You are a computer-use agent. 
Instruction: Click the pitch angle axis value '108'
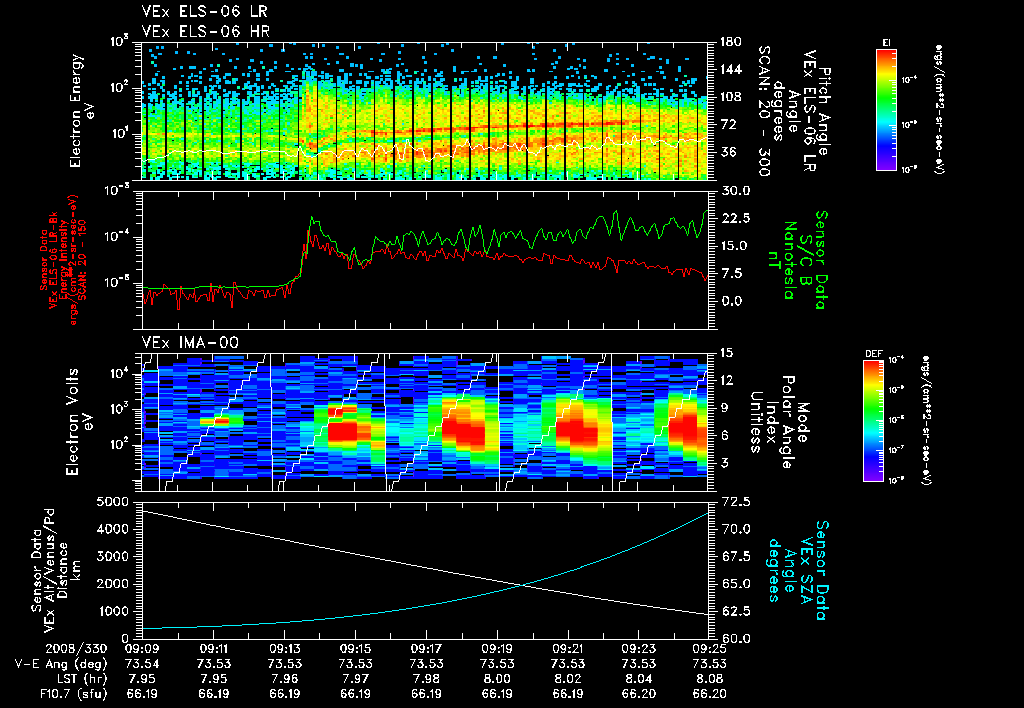point(731,97)
